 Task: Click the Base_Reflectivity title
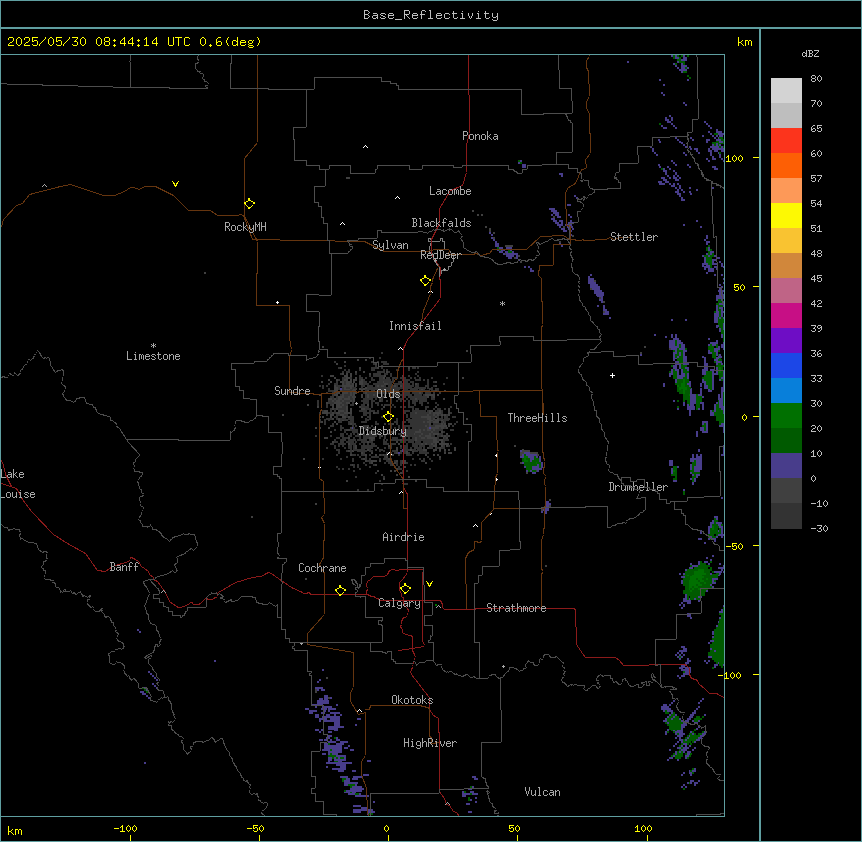[431, 15]
